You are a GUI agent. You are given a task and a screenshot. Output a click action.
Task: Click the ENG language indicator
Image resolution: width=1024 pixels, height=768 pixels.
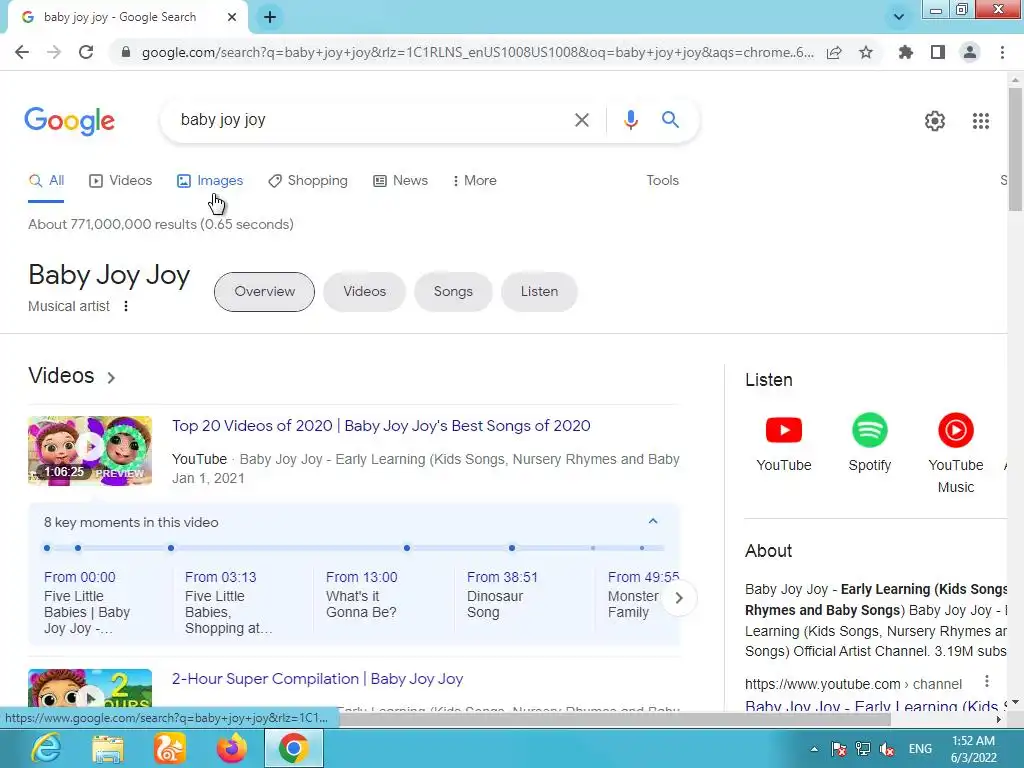[x=920, y=749]
